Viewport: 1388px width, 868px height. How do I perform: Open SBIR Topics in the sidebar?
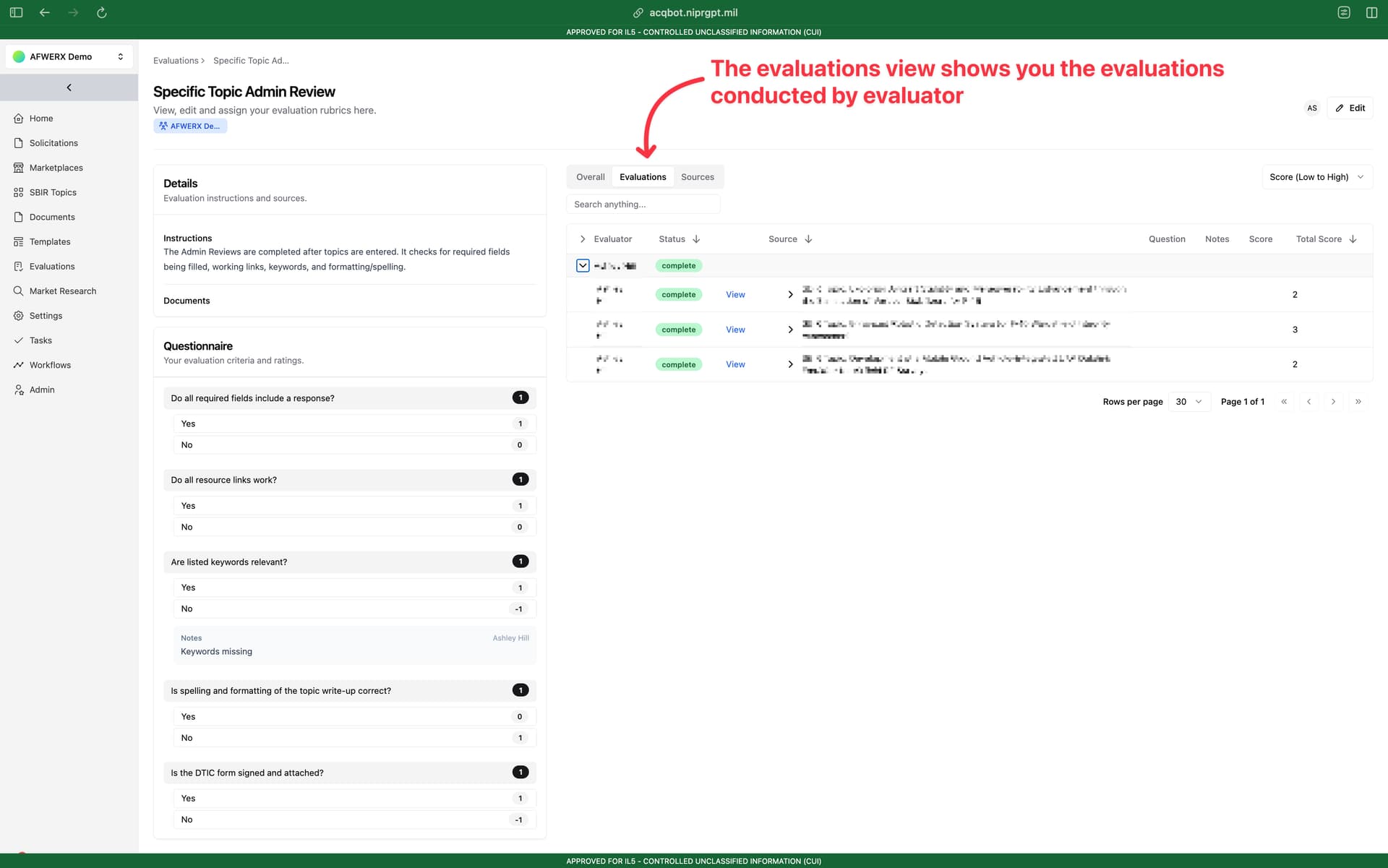click(53, 192)
